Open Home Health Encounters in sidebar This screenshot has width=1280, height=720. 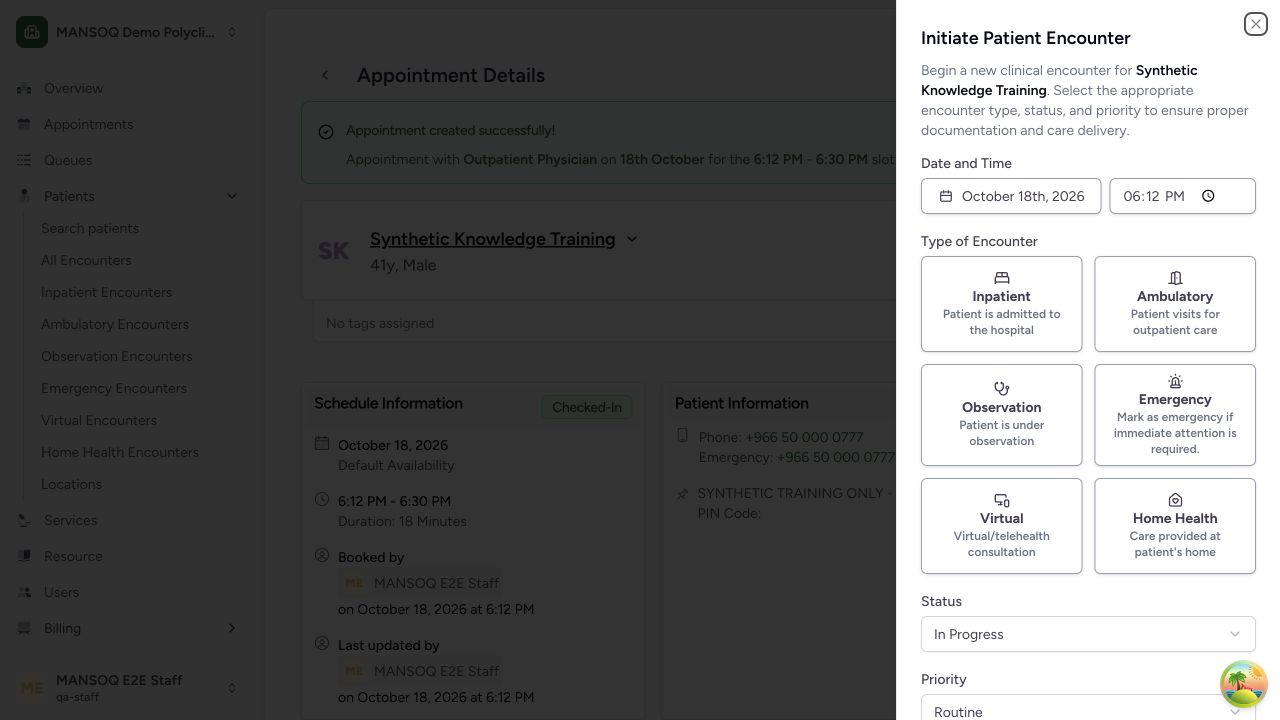pyautogui.click(x=120, y=452)
